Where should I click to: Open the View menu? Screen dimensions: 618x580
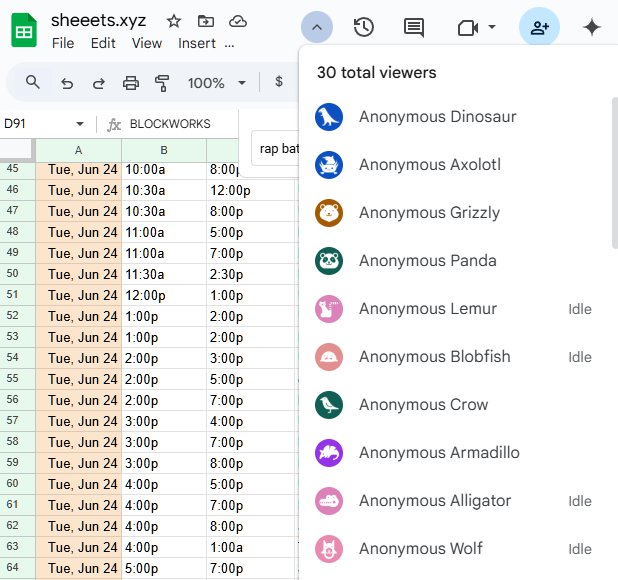[x=147, y=43]
